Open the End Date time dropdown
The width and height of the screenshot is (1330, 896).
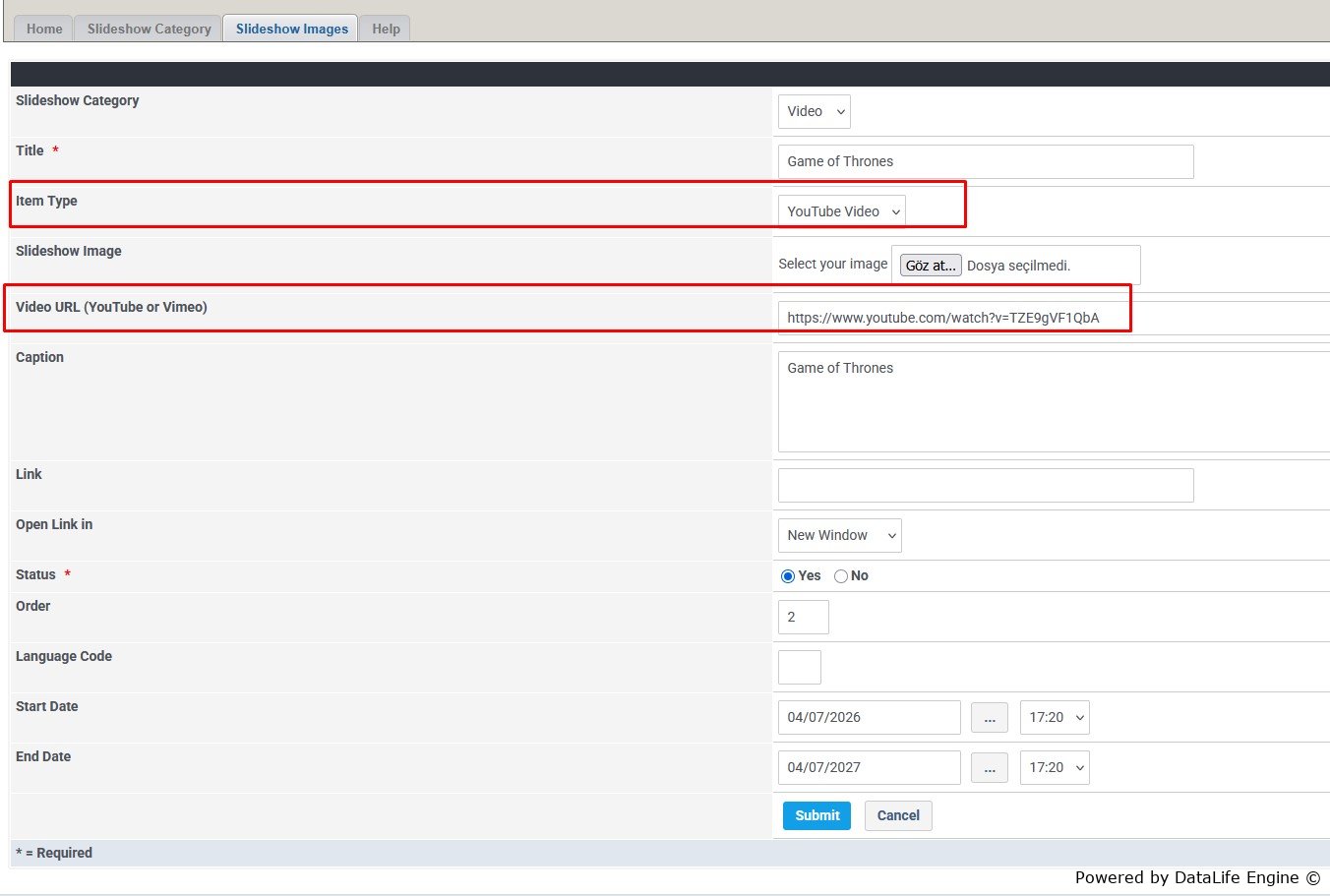tap(1054, 768)
